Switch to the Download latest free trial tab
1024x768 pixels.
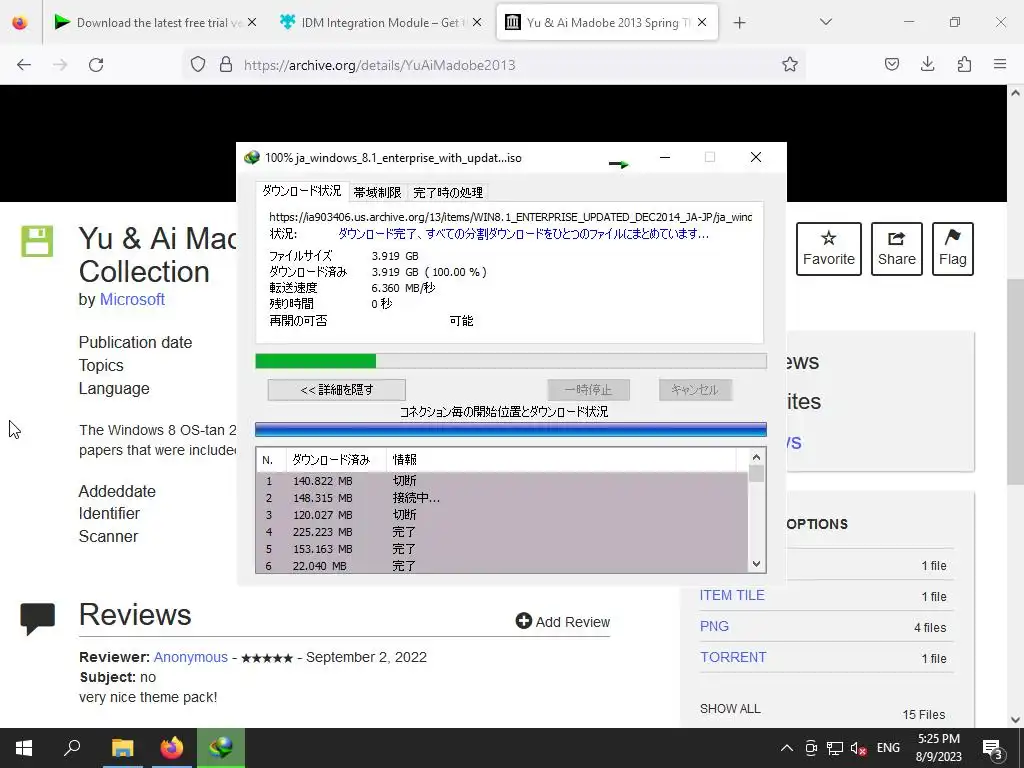tap(156, 22)
